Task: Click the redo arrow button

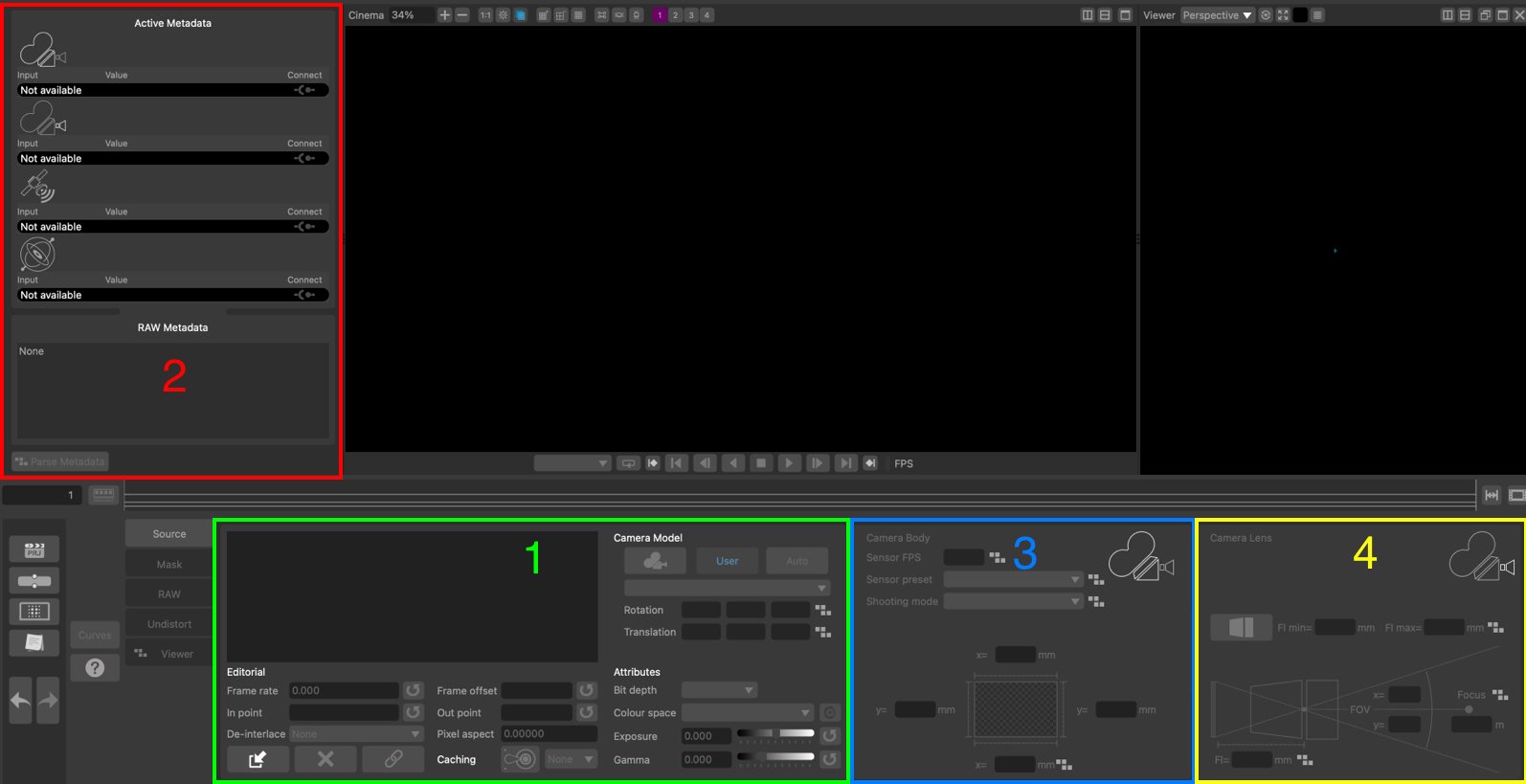Action: (48, 700)
